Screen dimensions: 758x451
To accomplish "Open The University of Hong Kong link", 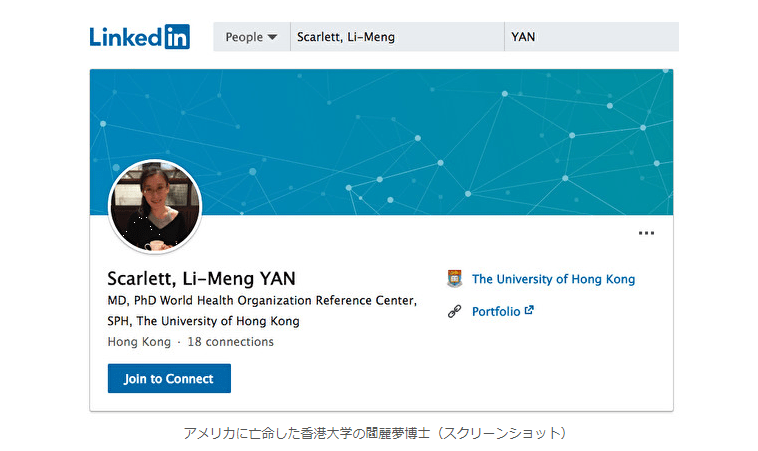I will click(x=553, y=279).
